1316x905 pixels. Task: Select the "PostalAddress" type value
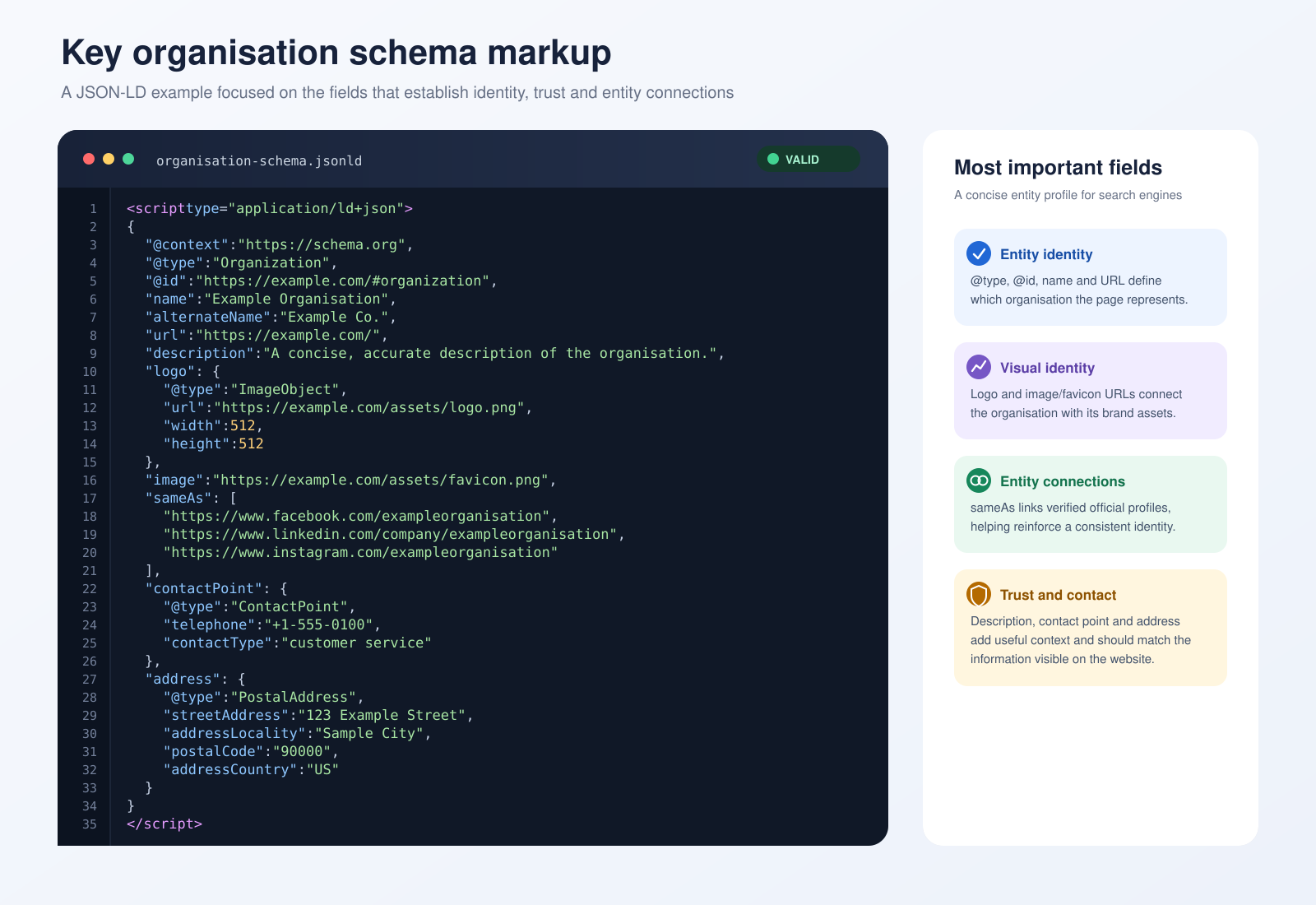tap(292, 697)
